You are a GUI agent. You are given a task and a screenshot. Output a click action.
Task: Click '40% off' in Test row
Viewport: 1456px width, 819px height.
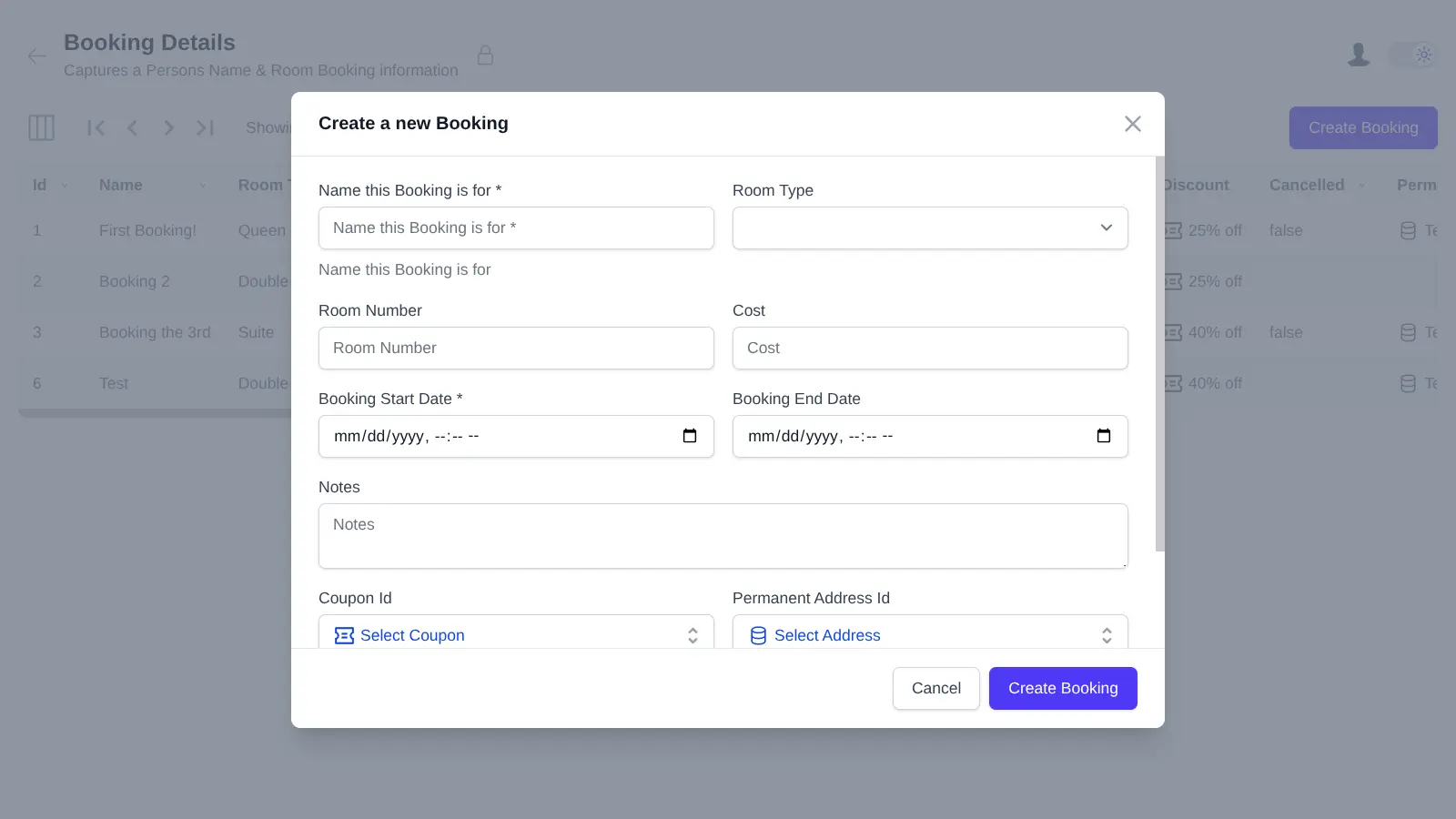point(1215,384)
